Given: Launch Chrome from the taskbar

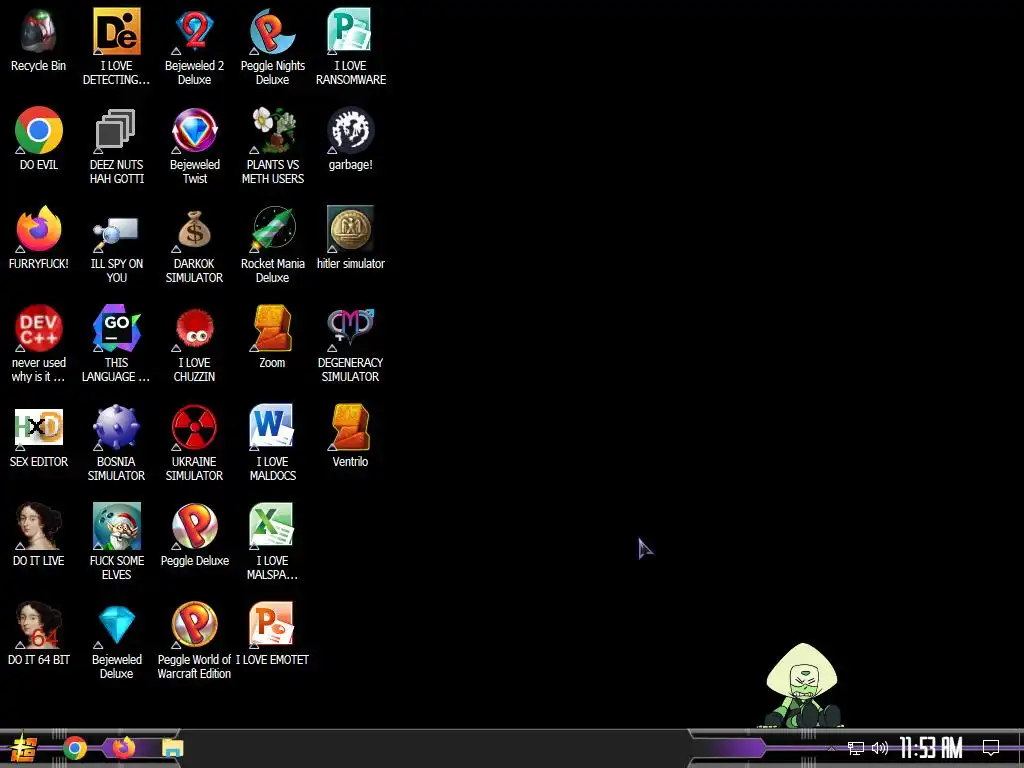Looking at the screenshot, I should pos(75,748).
